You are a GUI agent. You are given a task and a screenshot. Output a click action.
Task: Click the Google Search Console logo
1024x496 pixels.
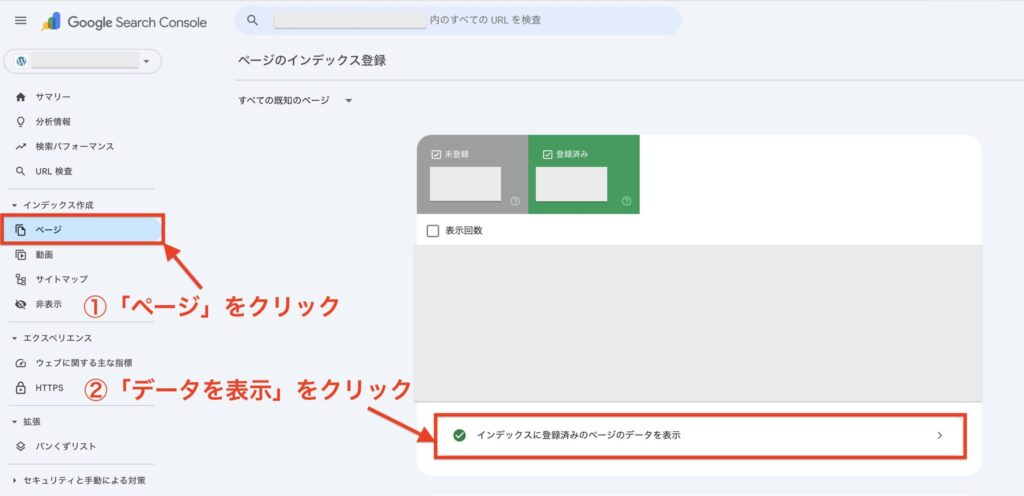pos(123,21)
